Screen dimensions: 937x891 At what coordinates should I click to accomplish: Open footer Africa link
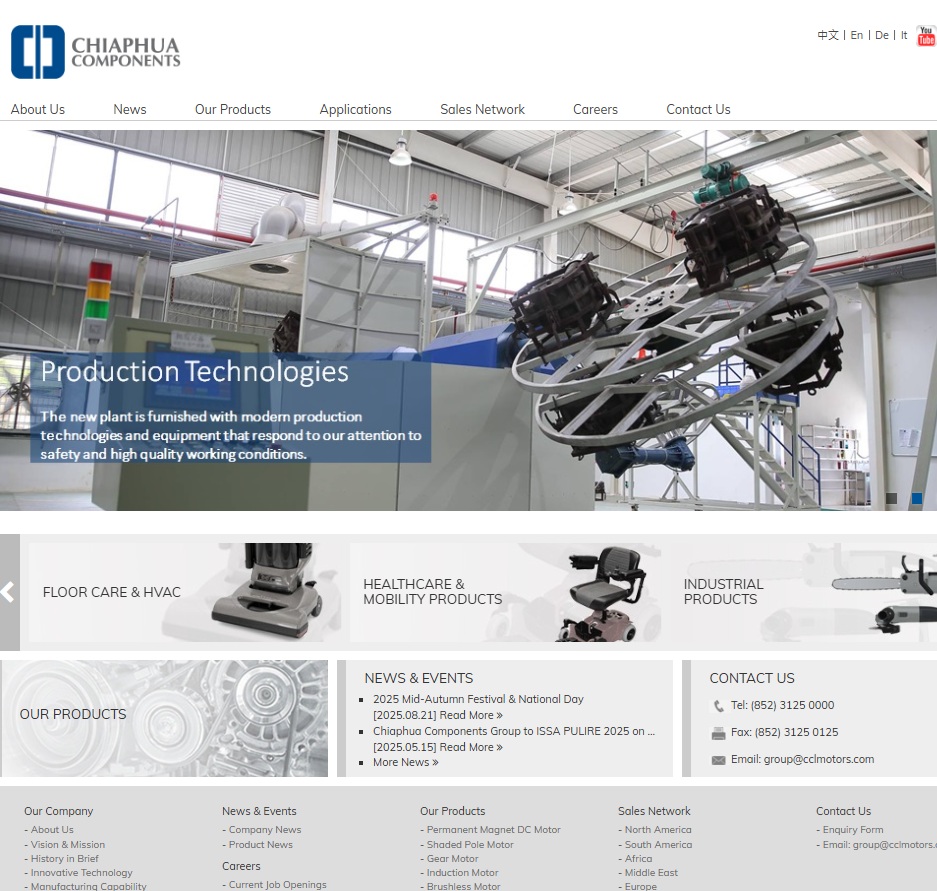638,859
